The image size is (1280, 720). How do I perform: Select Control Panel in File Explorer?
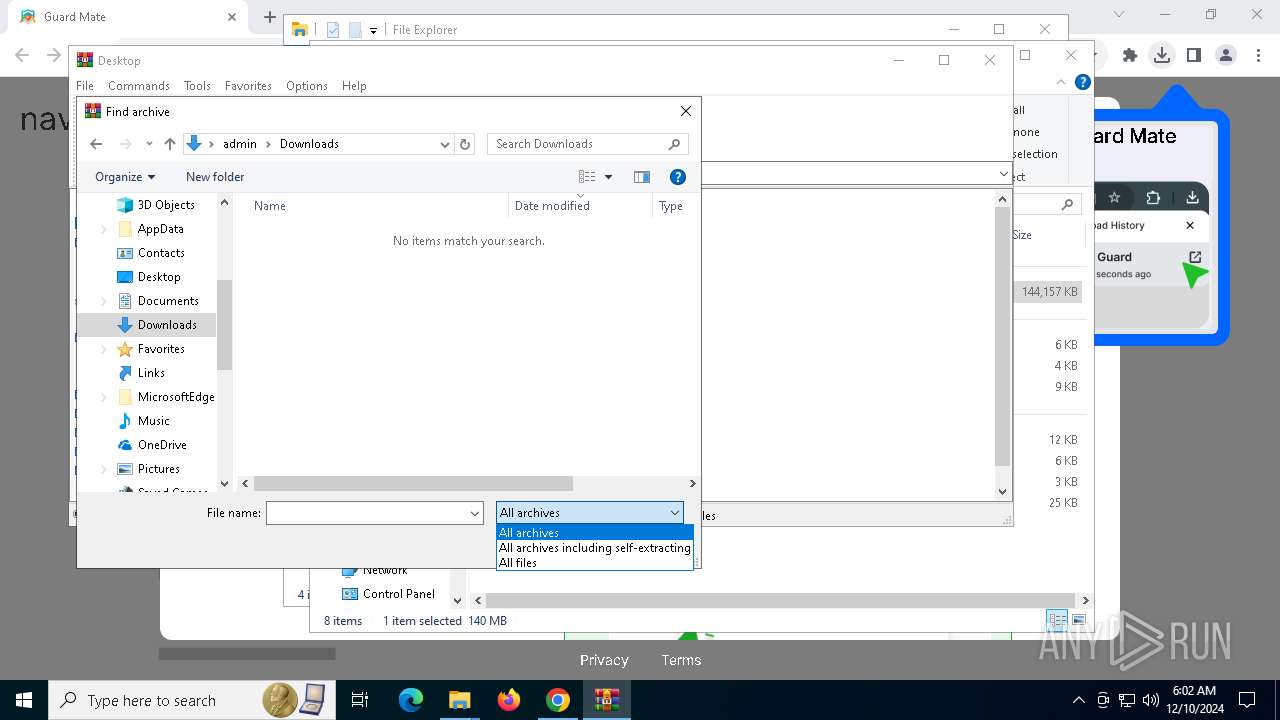[388, 594]
